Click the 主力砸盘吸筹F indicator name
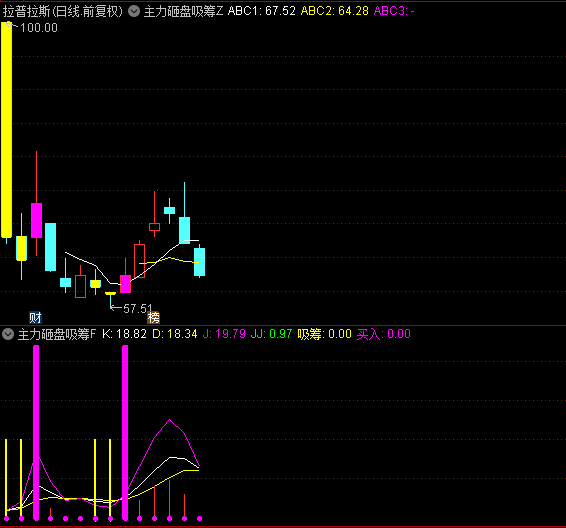The image size is (566, 528). pos(57,334)
